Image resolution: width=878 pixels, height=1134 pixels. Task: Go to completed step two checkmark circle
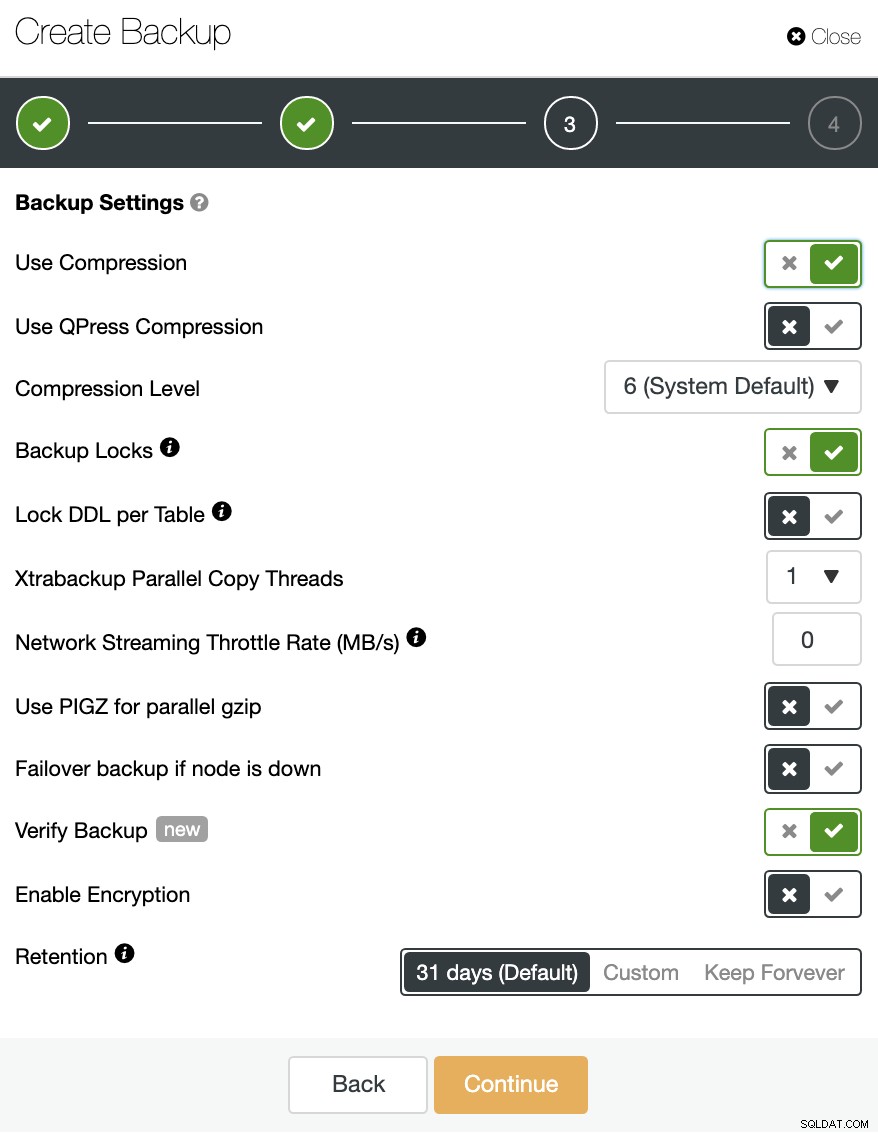pyautogui.click(x=307, y=123)
